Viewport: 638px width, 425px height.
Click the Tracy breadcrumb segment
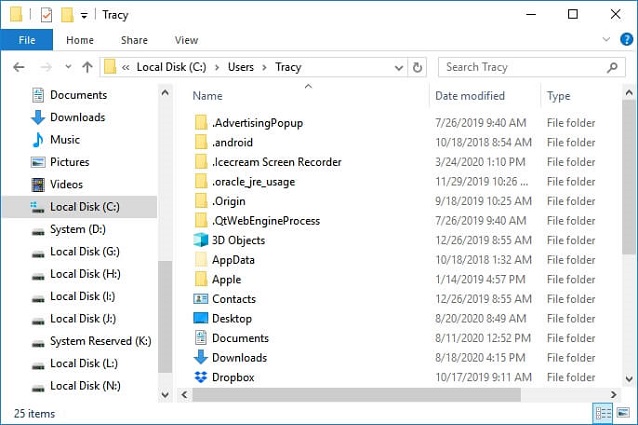click(288, 67)
